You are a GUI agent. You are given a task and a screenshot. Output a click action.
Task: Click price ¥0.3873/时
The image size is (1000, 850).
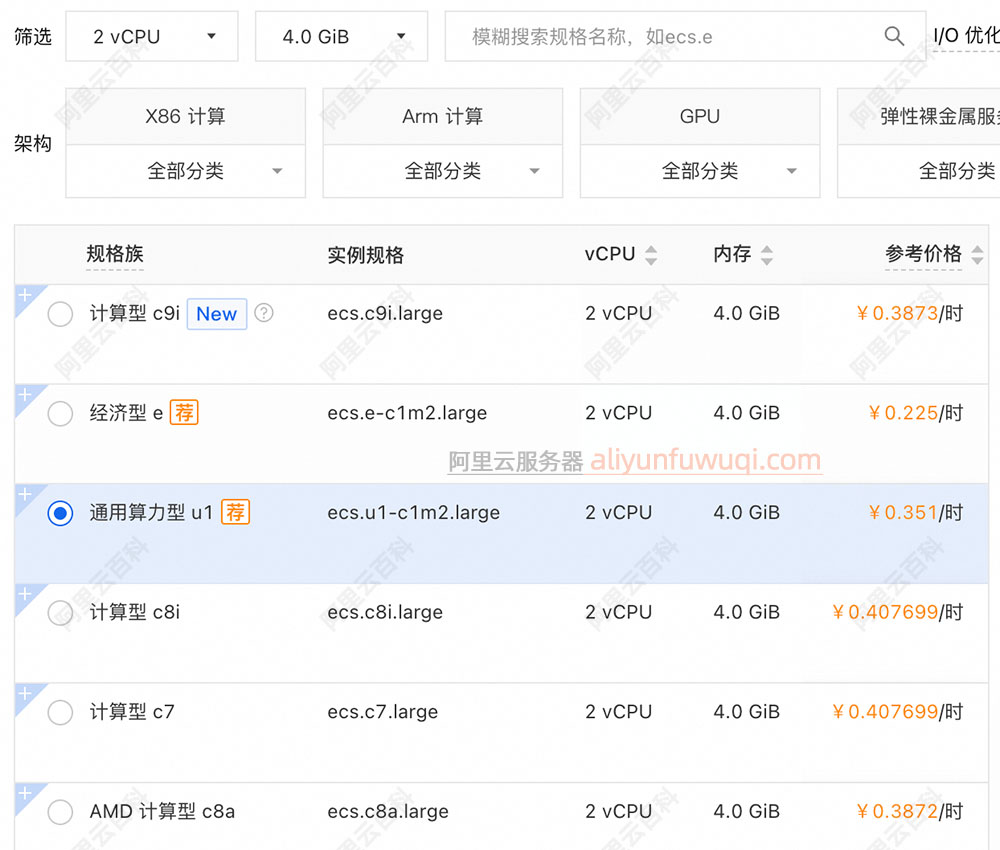[x=909, y=313]
